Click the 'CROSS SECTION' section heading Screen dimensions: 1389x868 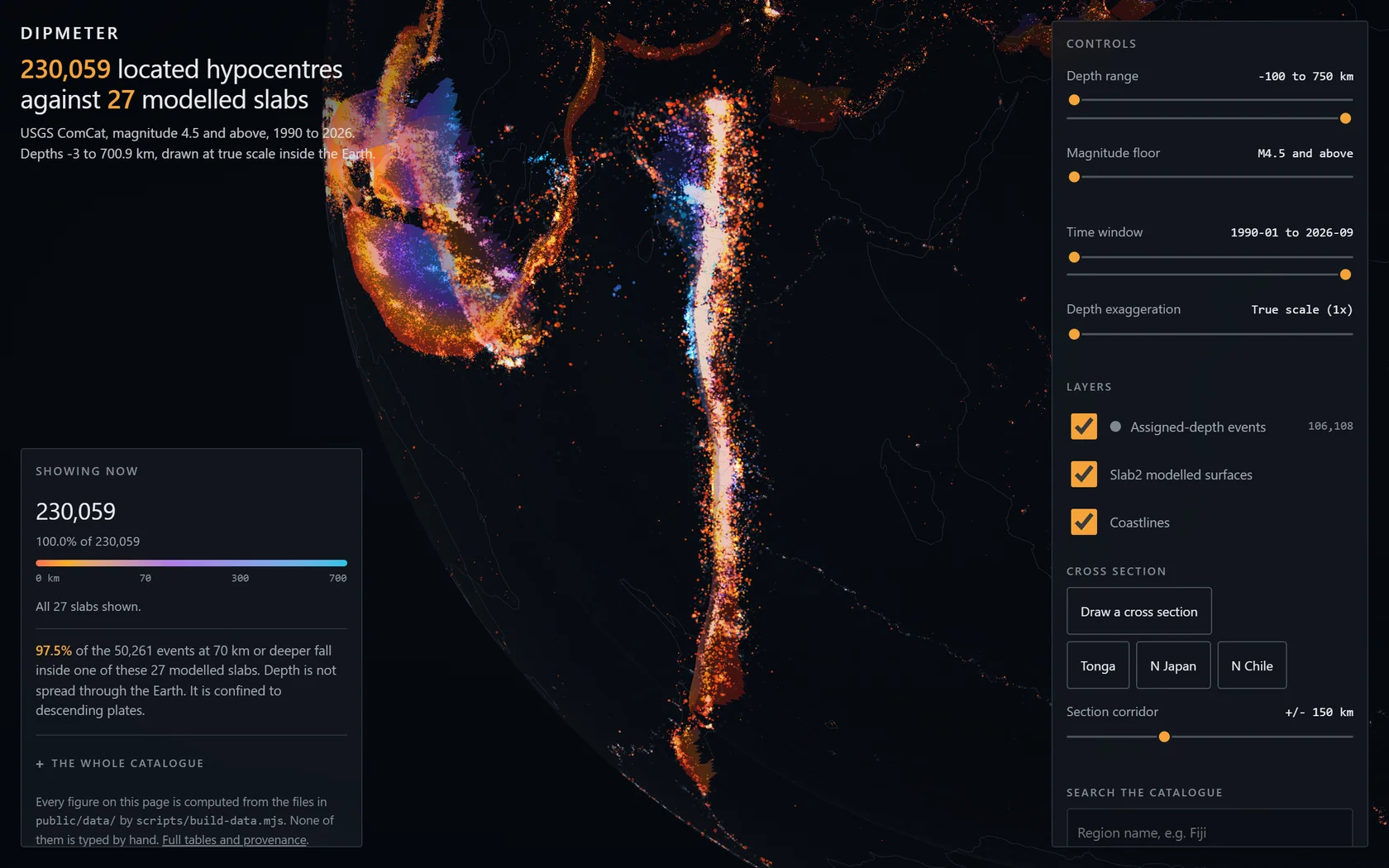(1116, 571)
